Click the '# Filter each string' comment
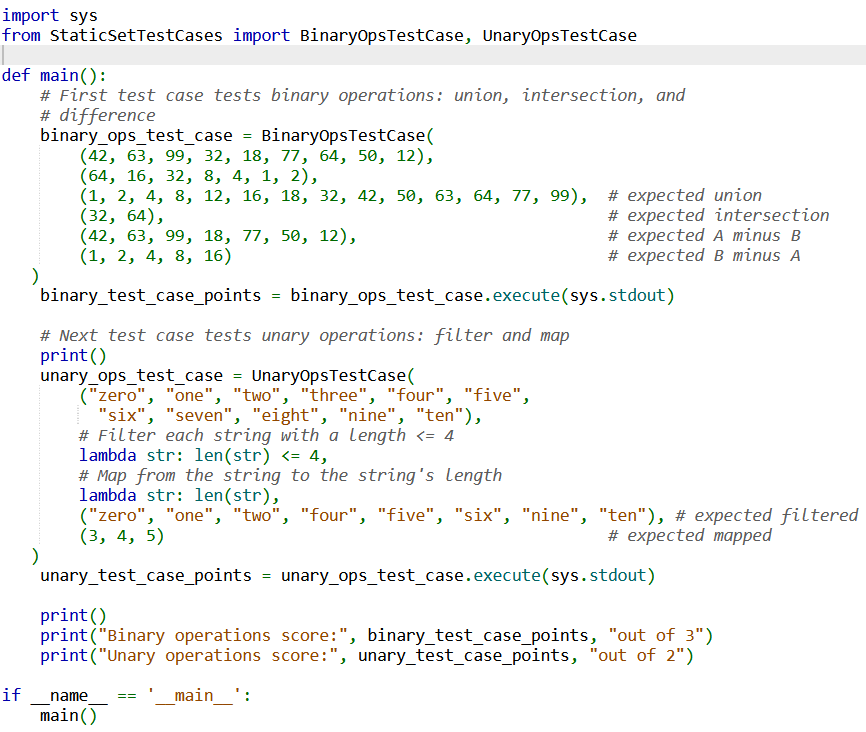This screenshot has width=866, height=732. [266, 435]
